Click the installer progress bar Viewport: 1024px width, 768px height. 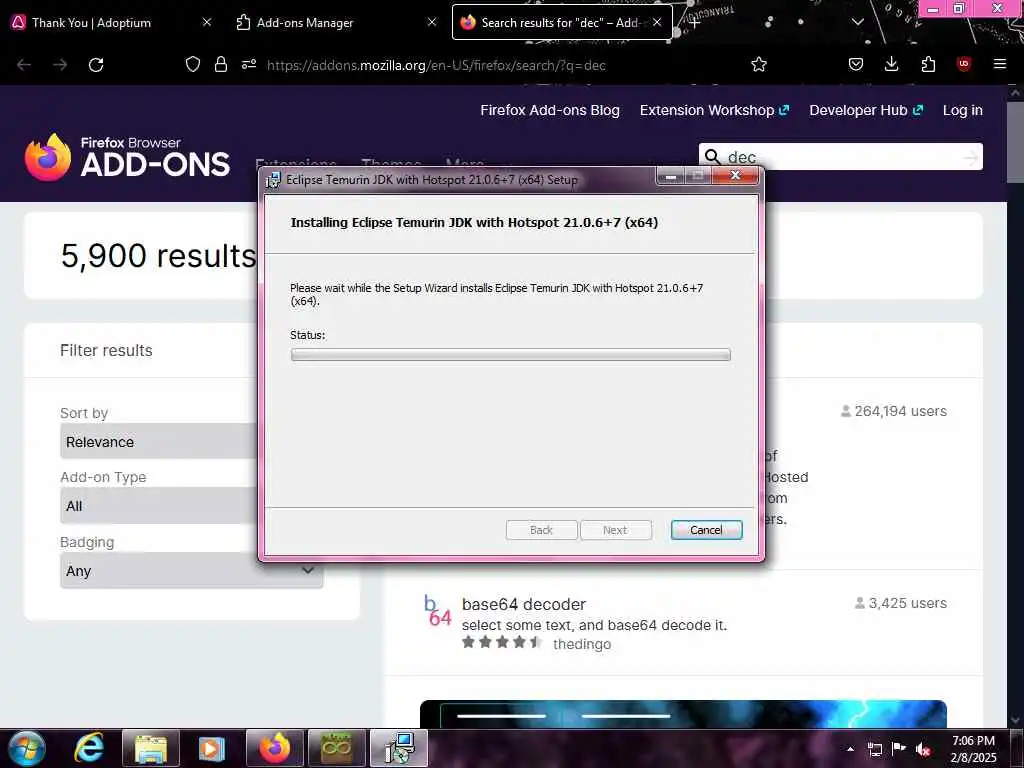click(510, 355)
